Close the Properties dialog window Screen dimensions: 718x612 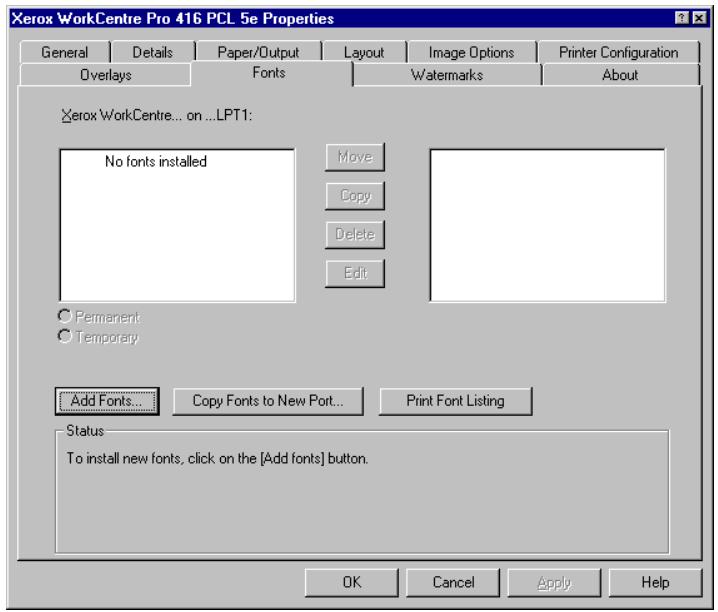coord(699,18)
